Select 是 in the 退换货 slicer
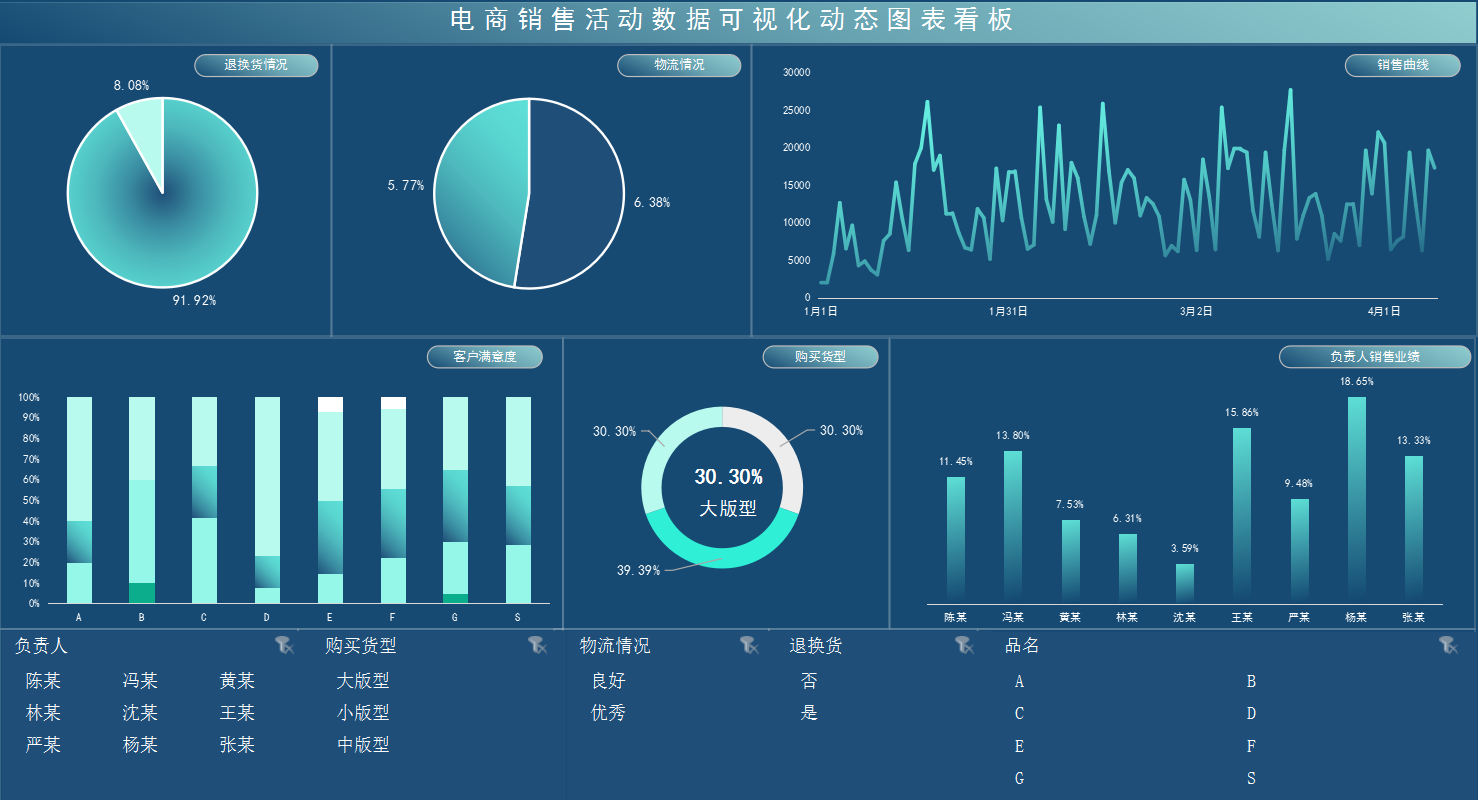 [809, 713]
